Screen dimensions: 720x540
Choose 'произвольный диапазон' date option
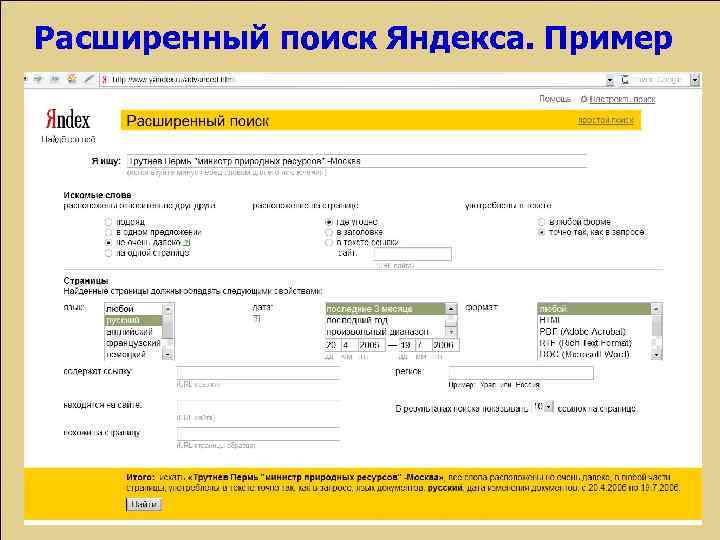tap(386, 332)
